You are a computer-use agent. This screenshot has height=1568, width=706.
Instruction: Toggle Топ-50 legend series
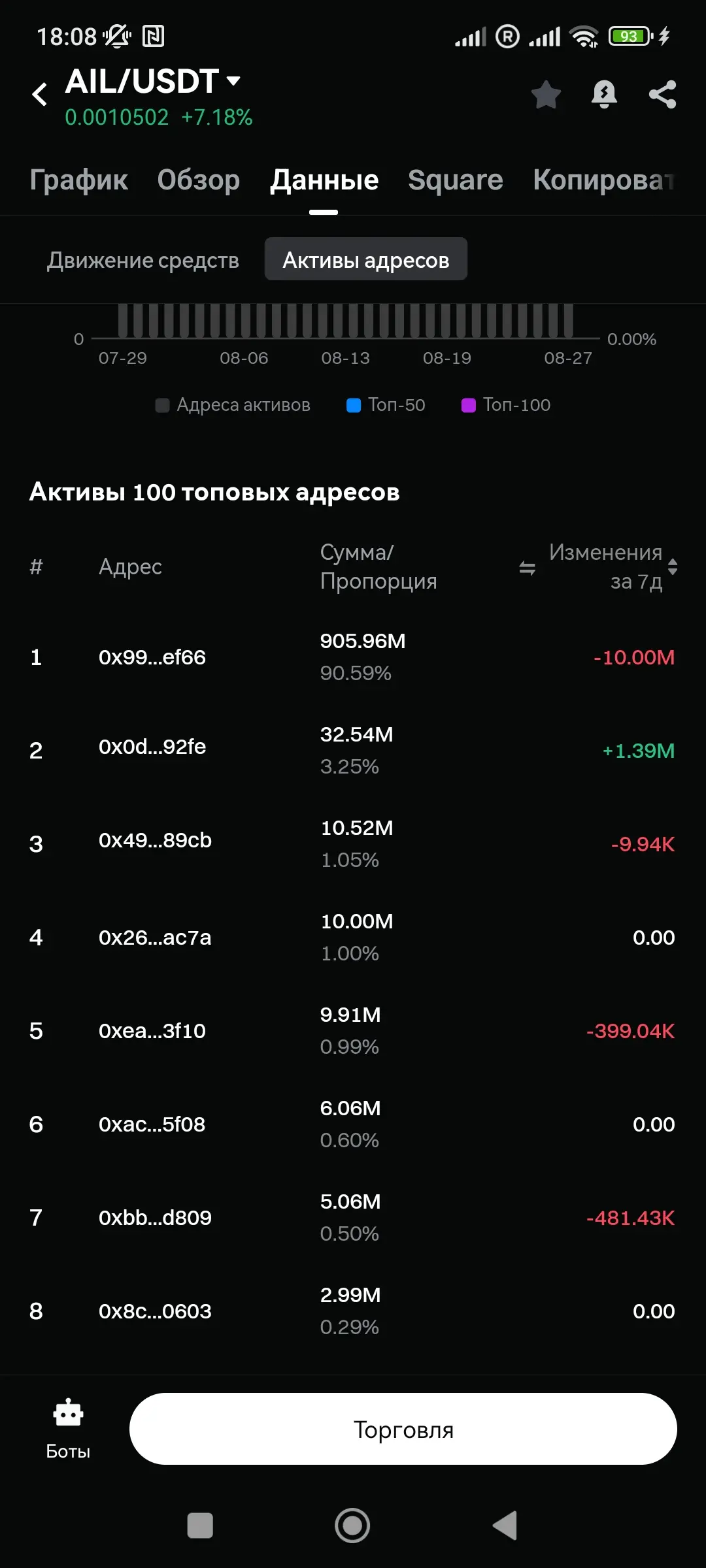tap(386, 405)
